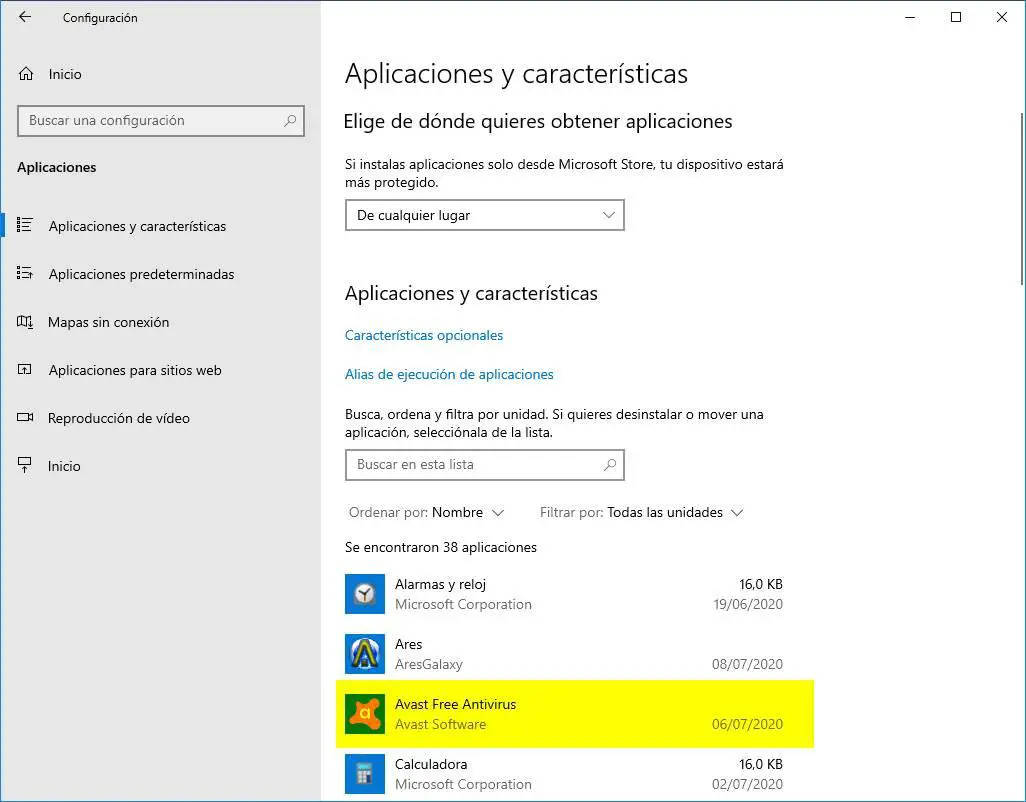This screenshot has width=1026, height=802.
Task: Go back with the arrow icon
Action: coord(25,17)
